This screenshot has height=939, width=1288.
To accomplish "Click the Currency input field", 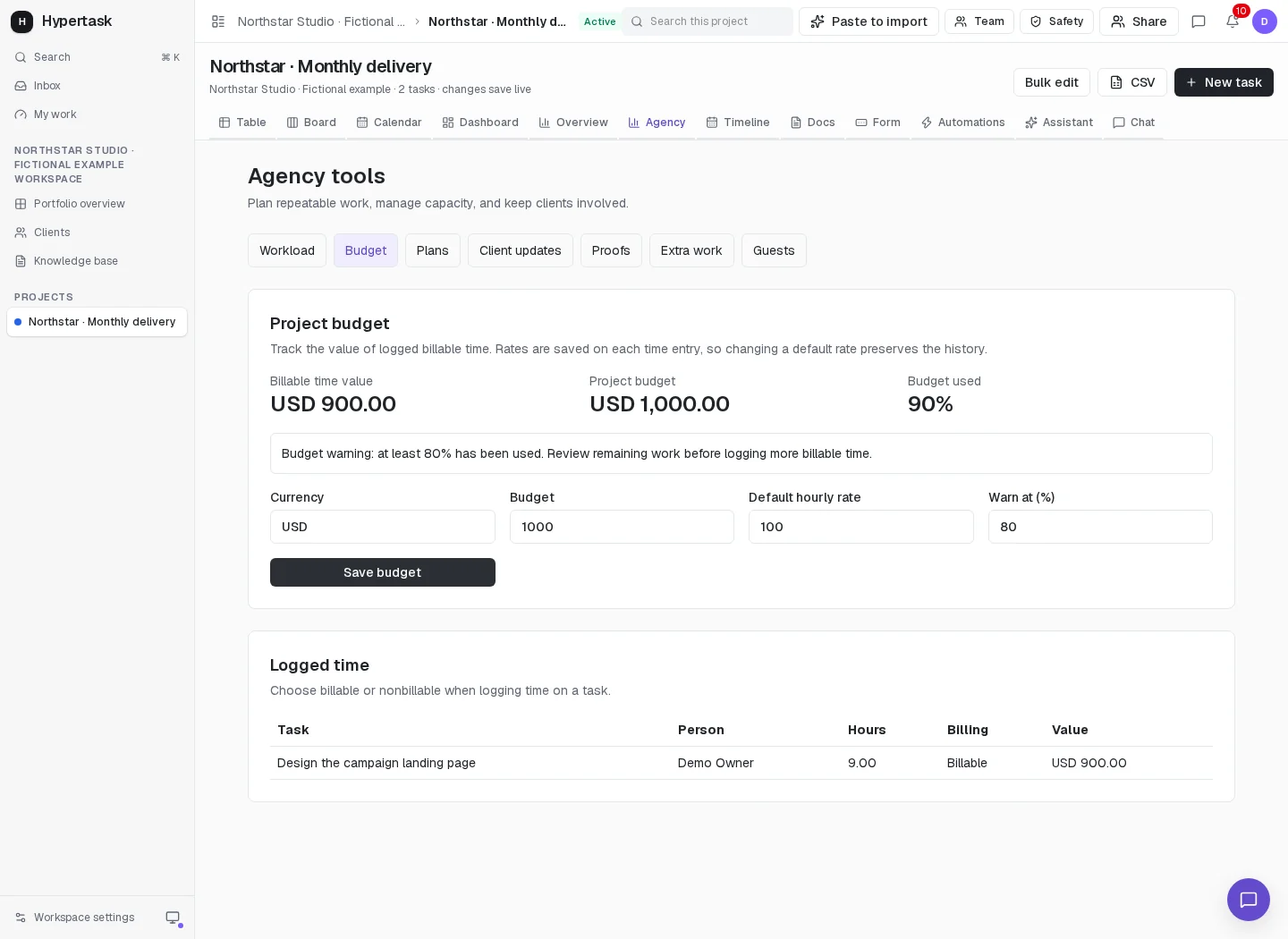I will (383, 527).
